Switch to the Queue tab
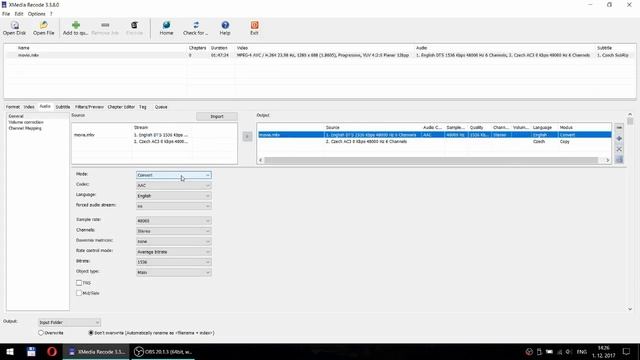The width and height of the screenshot is (640, 360). 161,107
